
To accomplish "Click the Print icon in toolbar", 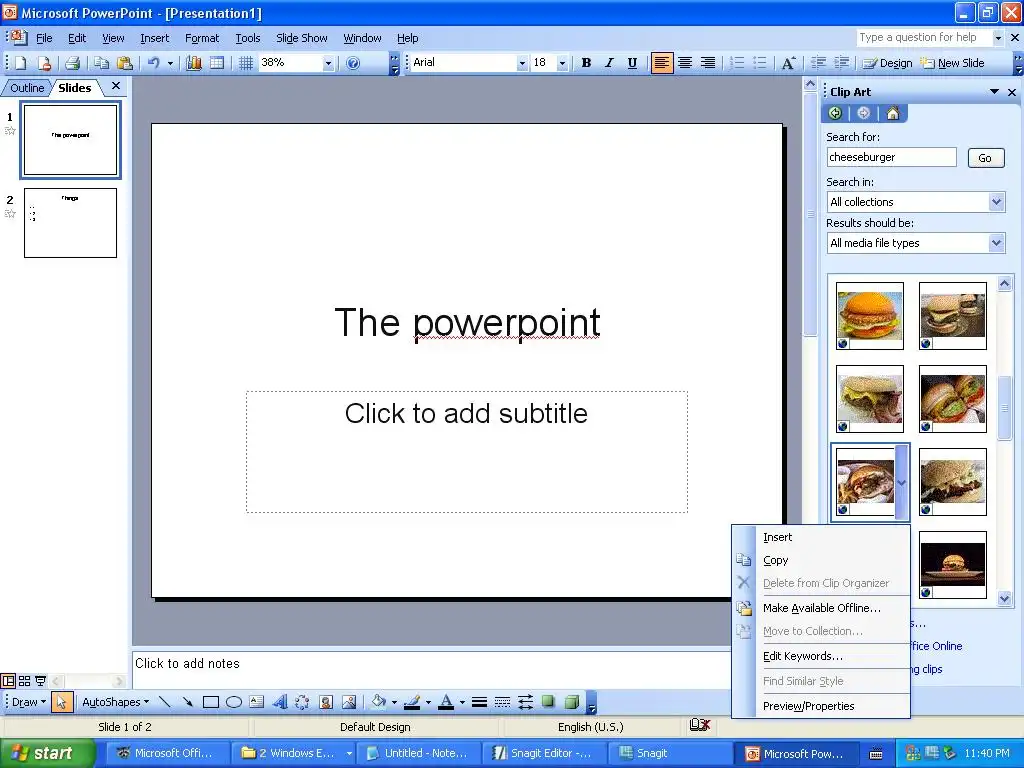I will 72,63.
